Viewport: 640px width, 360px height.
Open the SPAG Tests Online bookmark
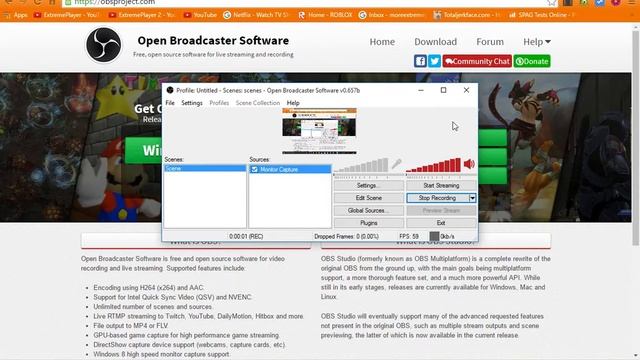click(x=541, y=15)
